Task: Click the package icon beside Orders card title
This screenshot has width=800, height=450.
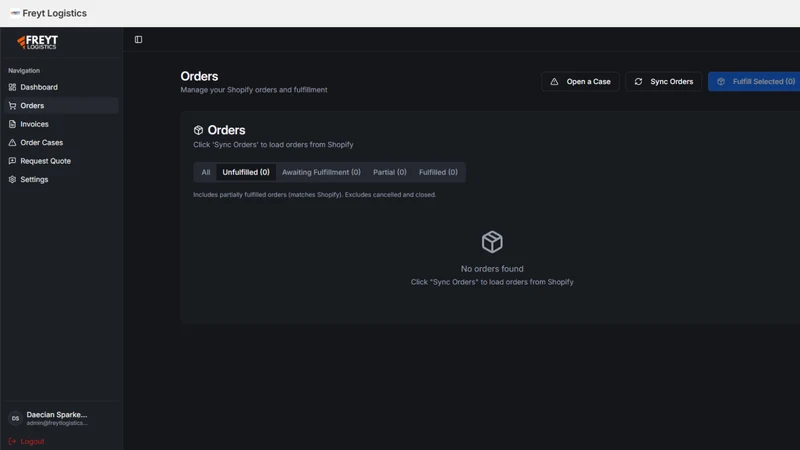Action: pyautogui.click(x=198, y=130)
